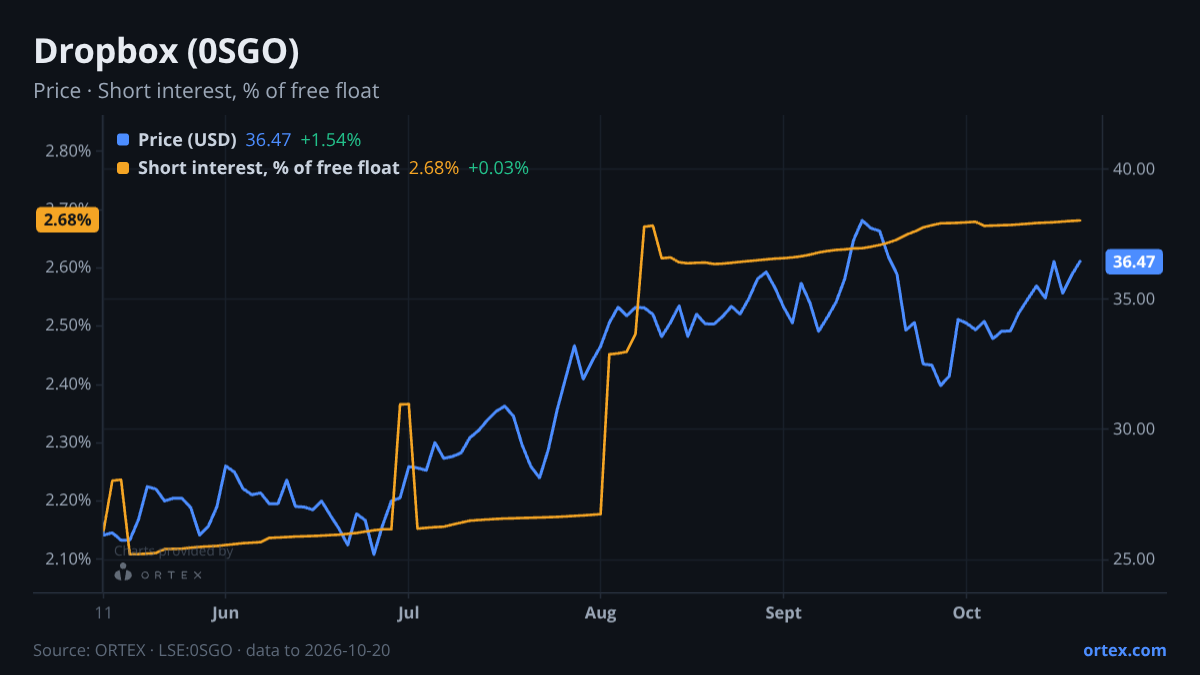Image resolution: width=1200 pixels, height=675 pixels.
Task: Click the 2.30% left axis label
Action: (68, 442)
